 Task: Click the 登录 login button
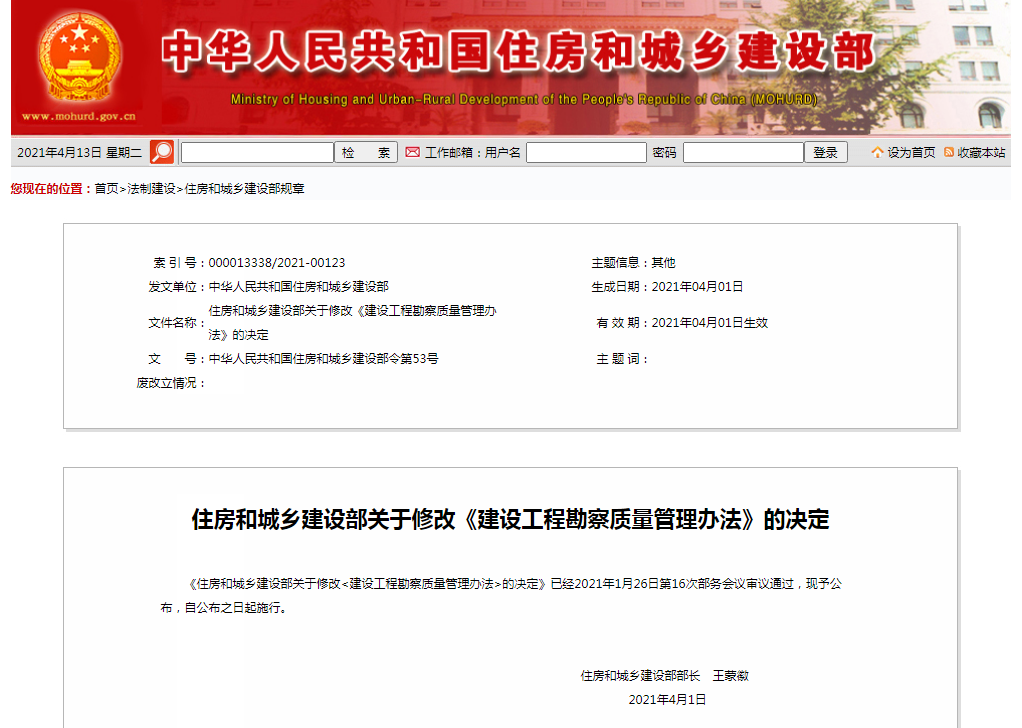[826, 153]
